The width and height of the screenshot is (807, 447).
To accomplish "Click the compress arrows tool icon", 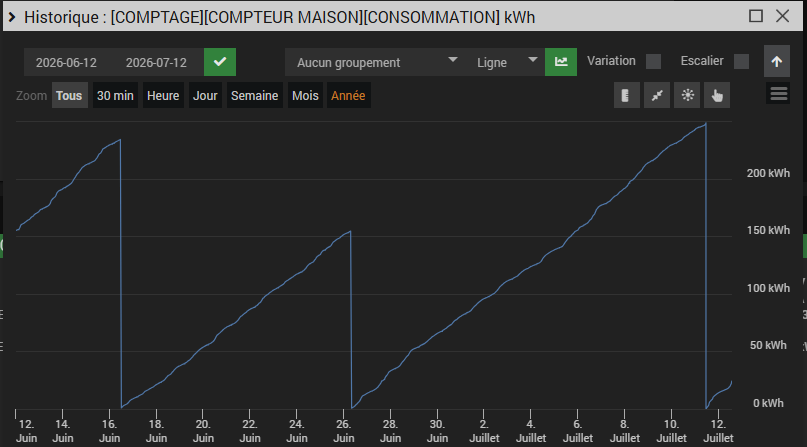I will pyautogui.click(x=657, y=95).
